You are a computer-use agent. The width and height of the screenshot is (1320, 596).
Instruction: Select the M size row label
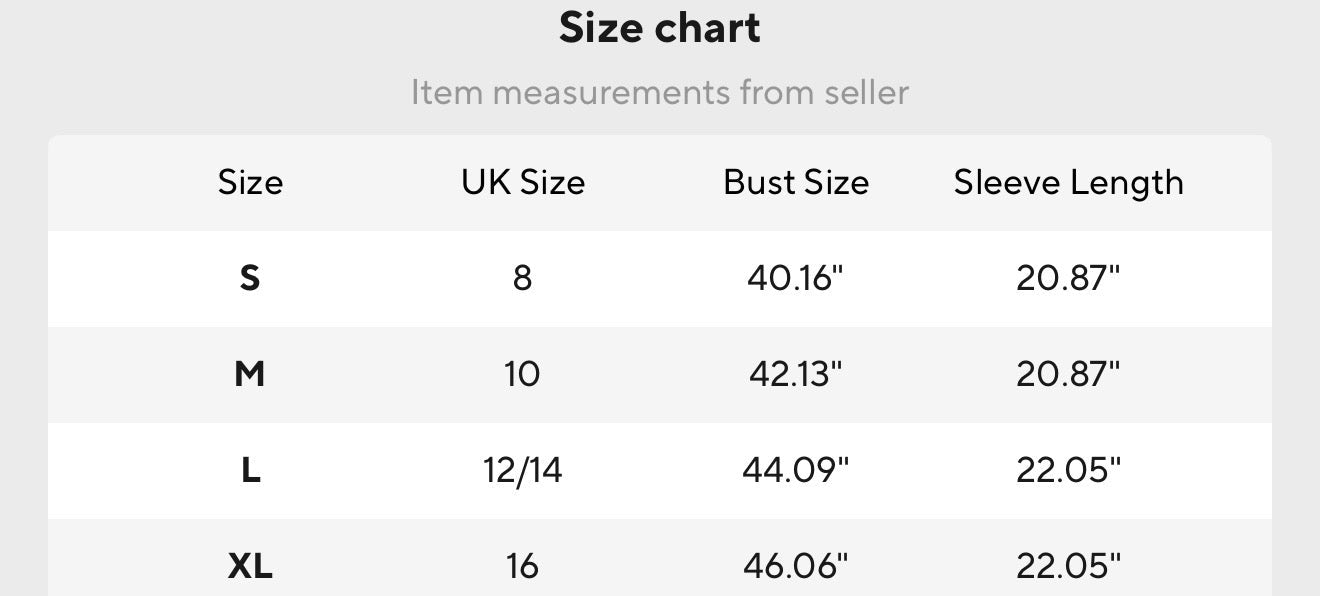(250, 374)
